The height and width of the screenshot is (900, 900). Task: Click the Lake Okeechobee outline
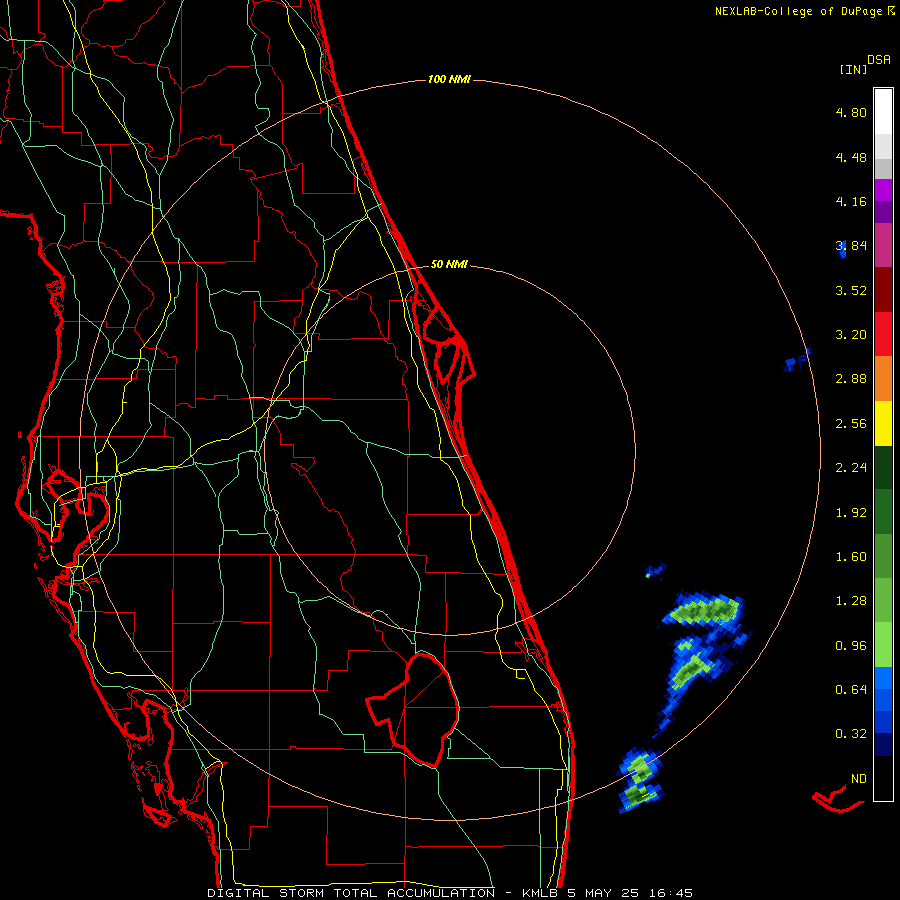(x=413, y=710)
